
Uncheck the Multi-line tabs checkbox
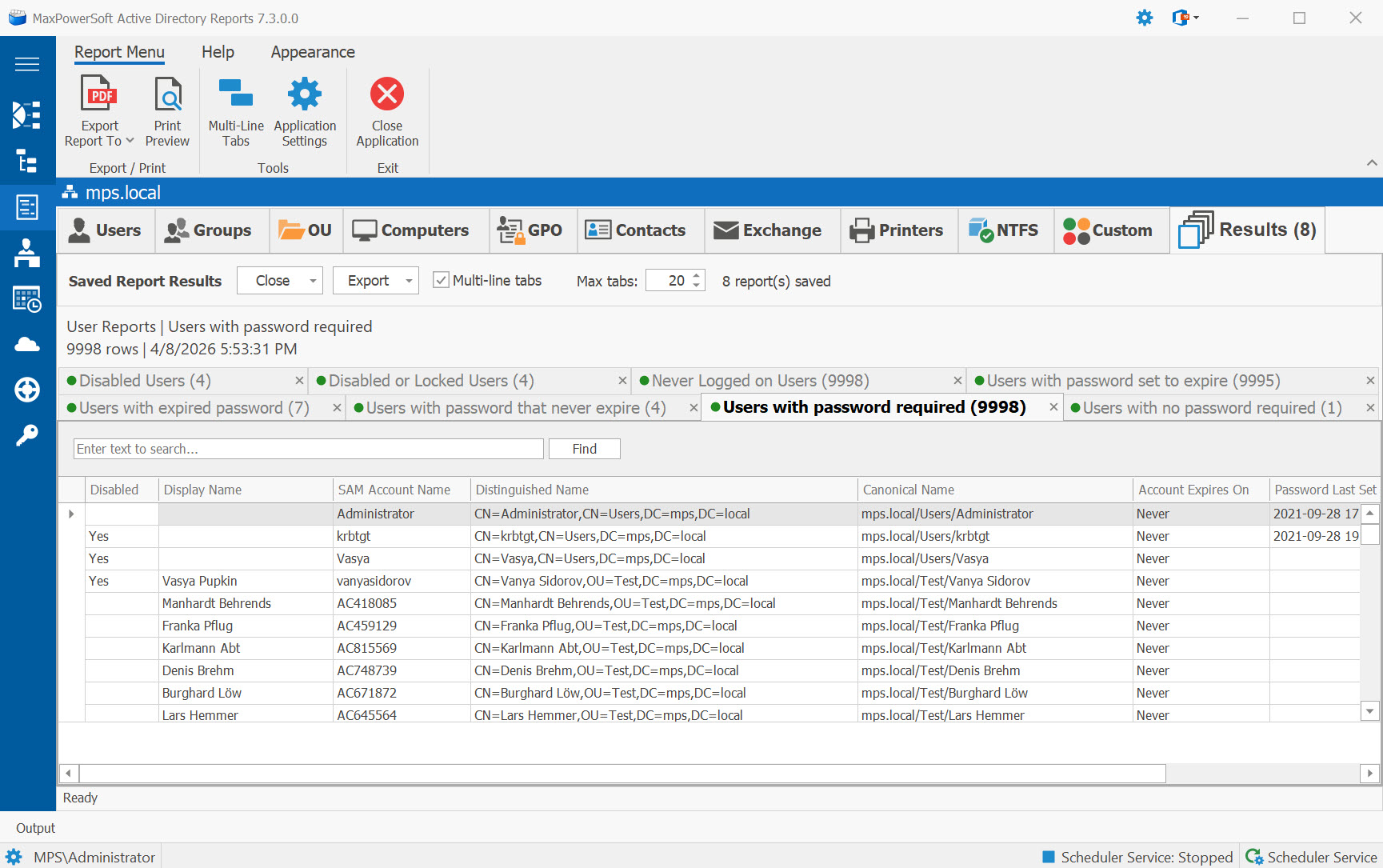pyautogui.click(x=442, y=280)
